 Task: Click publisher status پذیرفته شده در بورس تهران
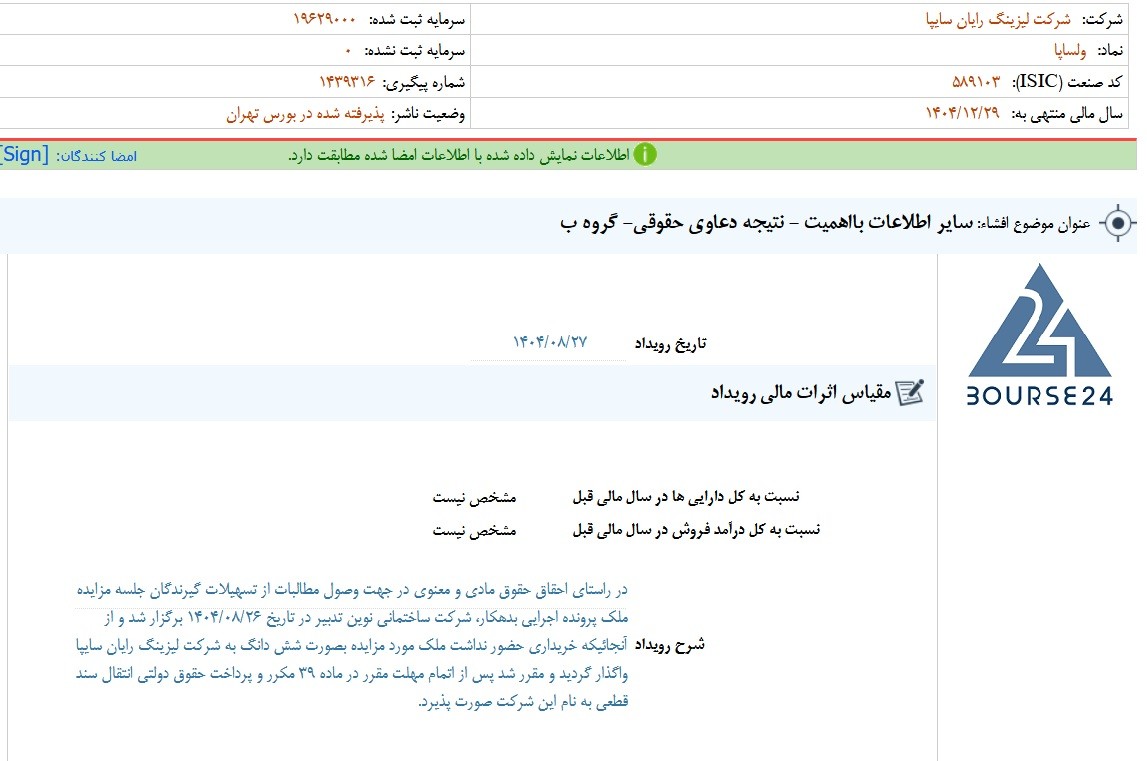point(305,114)
